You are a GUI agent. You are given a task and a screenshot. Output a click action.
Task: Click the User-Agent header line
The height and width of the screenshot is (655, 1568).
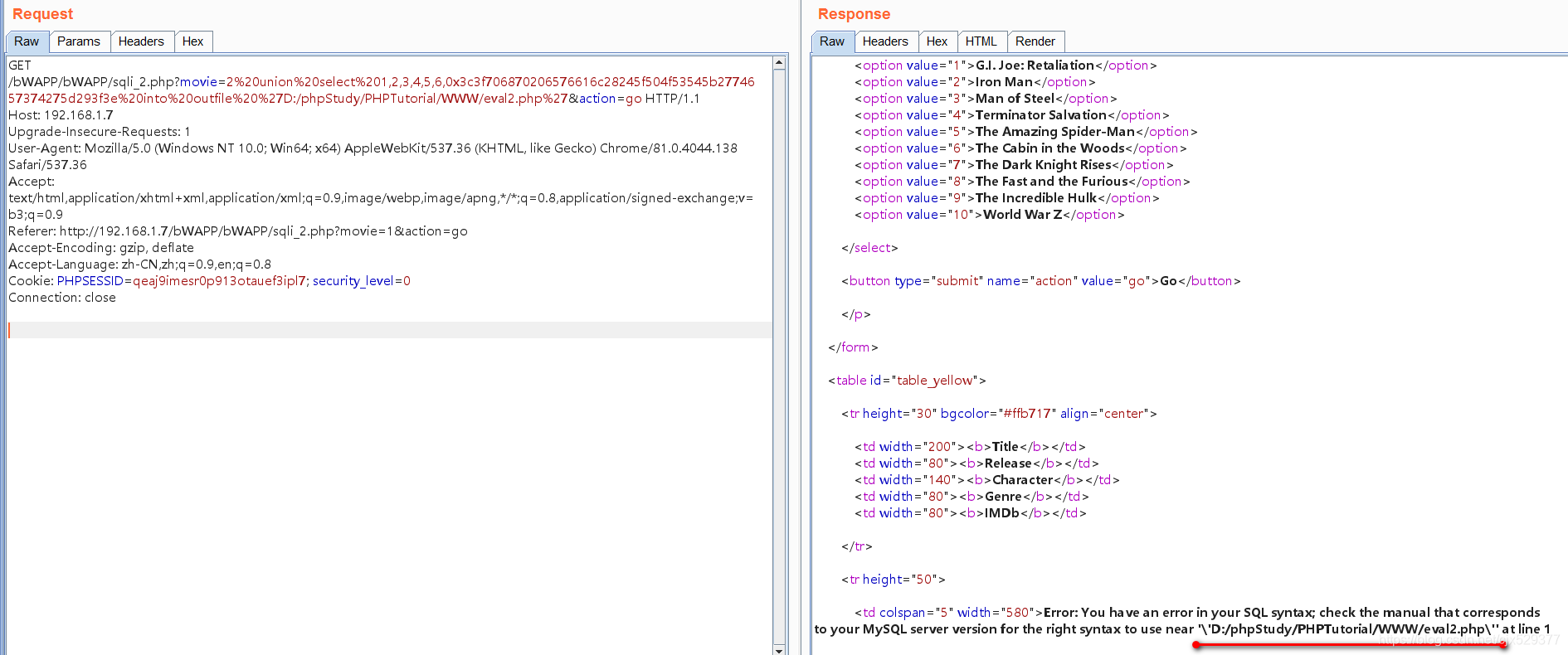(373, 157)
